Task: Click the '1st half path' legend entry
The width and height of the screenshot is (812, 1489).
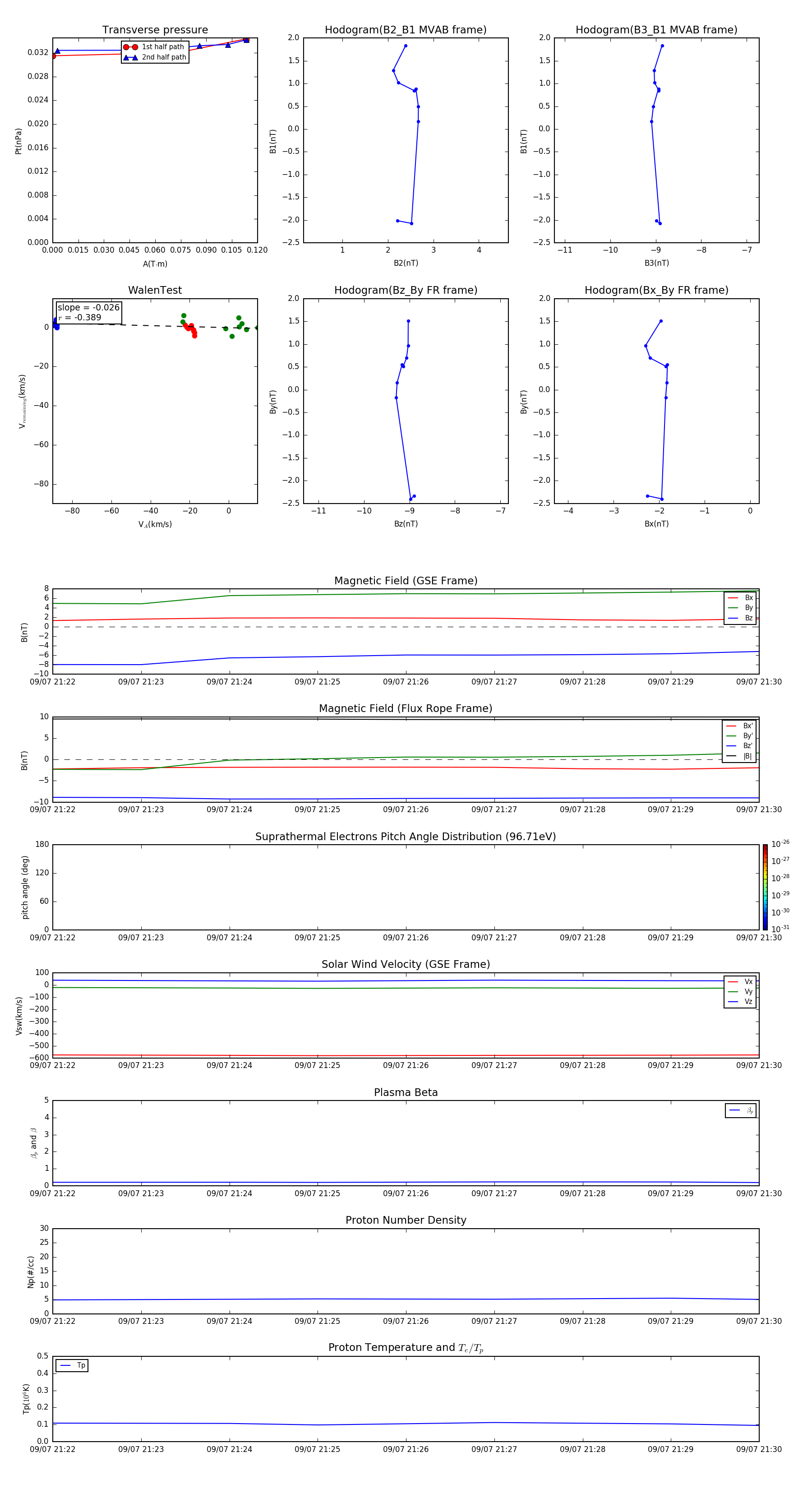Action: click(x=154, y=47)
